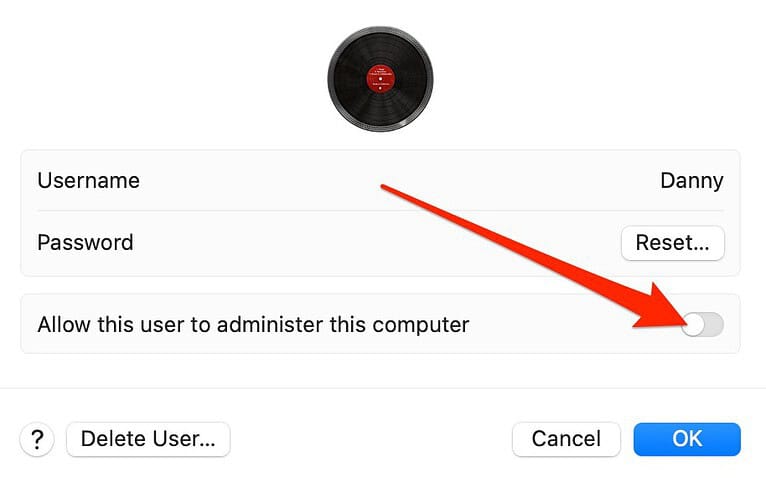Click the Username label
The image size is (766, 478).
click(88, 181)
